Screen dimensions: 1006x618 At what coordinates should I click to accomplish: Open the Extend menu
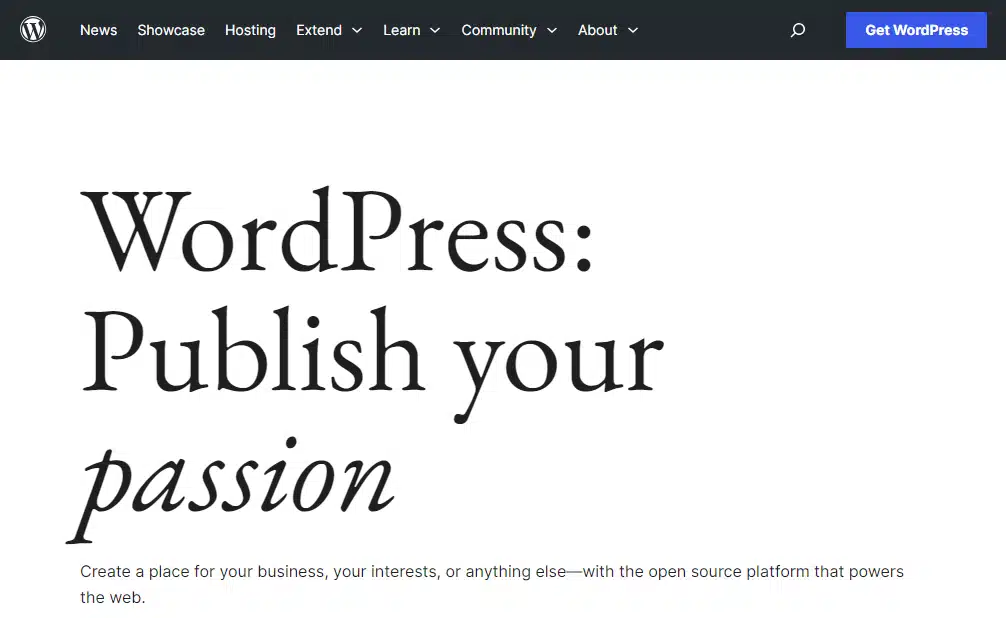click(x=319, y=30)
